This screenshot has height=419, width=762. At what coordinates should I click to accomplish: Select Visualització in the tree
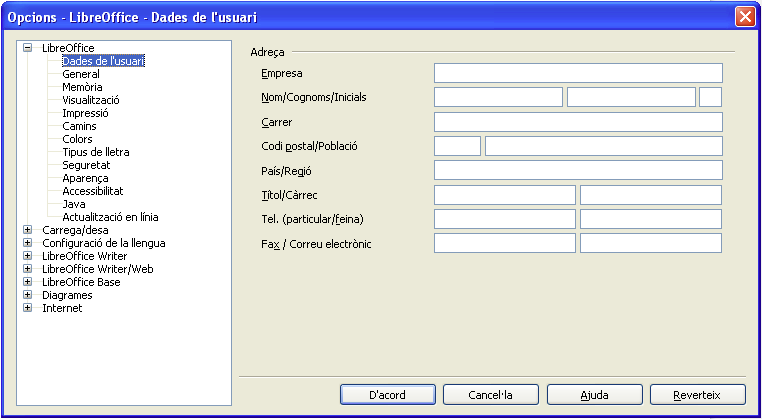coord(91,100)
